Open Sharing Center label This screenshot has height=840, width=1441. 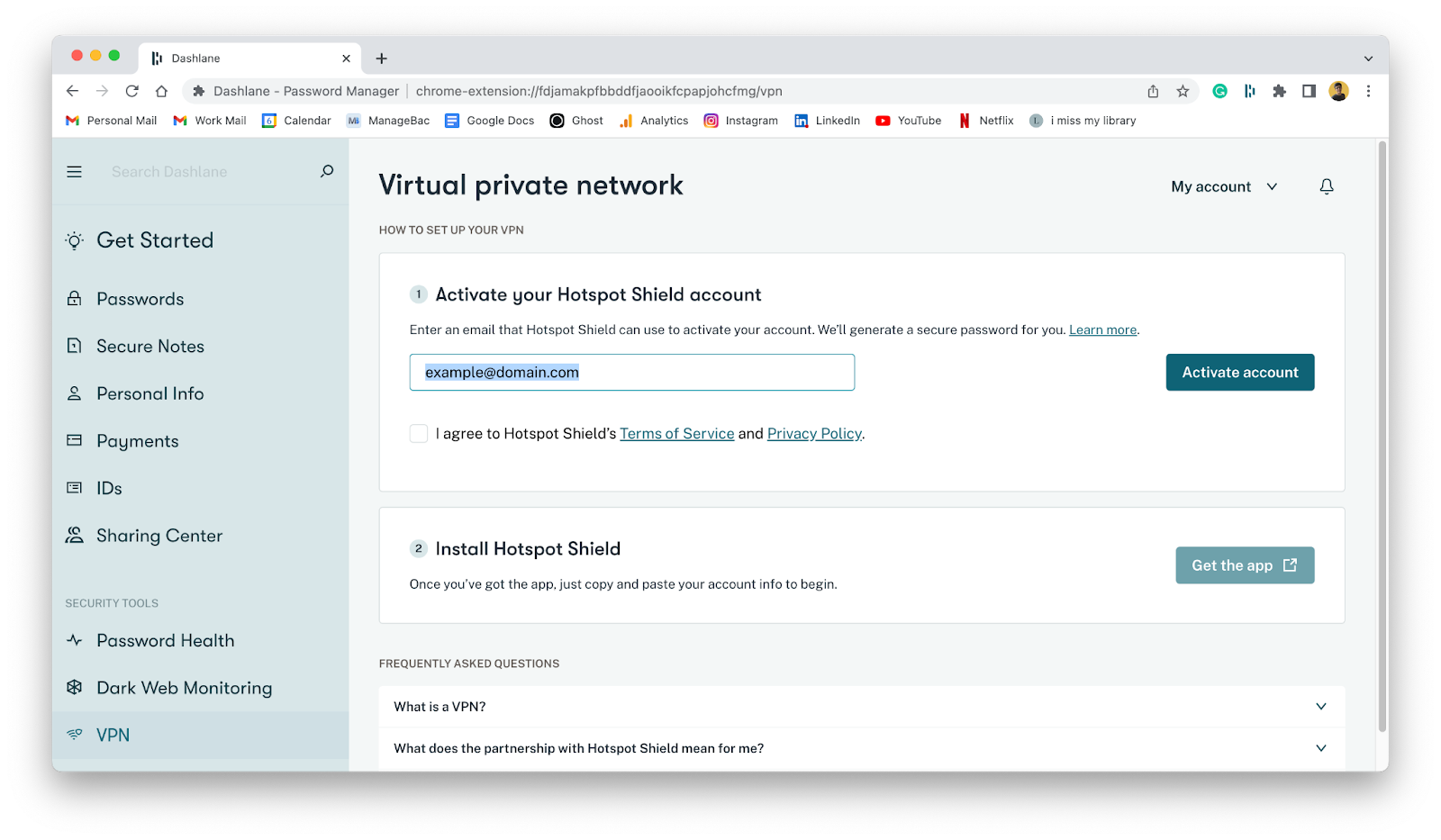159,536
